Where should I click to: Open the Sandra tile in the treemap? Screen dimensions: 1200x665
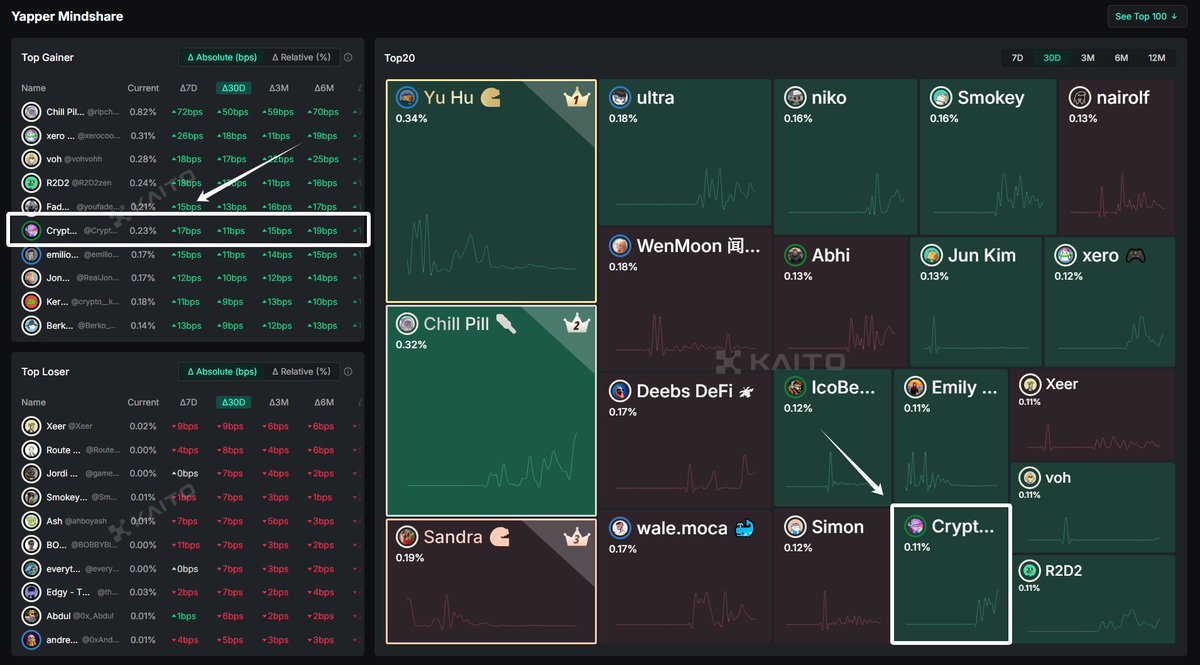click(x=491, y=581)
